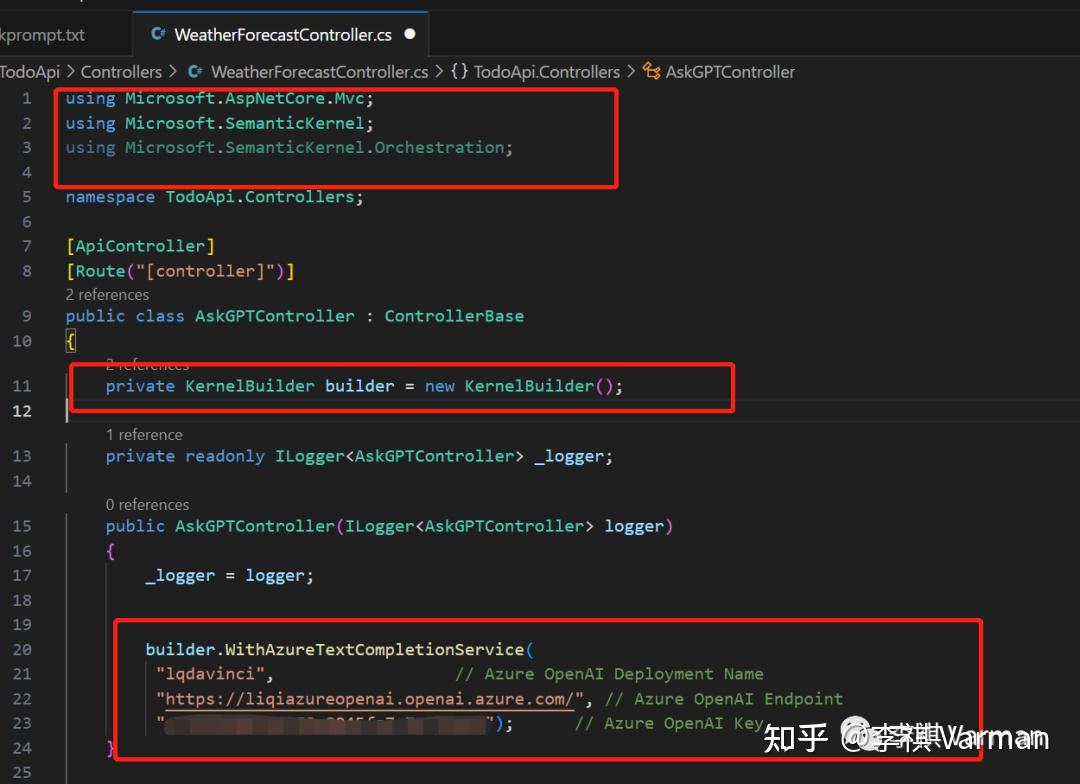Click the class symbol icon beside AskGPTController
Viewport: 1080px width, 784px height.
point(651,71)
